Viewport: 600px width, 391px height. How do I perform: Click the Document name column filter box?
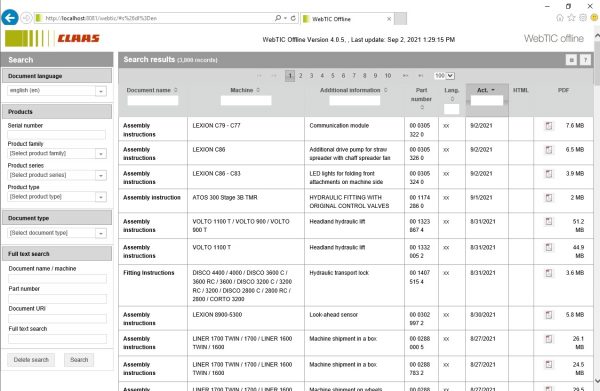(153, 101)
